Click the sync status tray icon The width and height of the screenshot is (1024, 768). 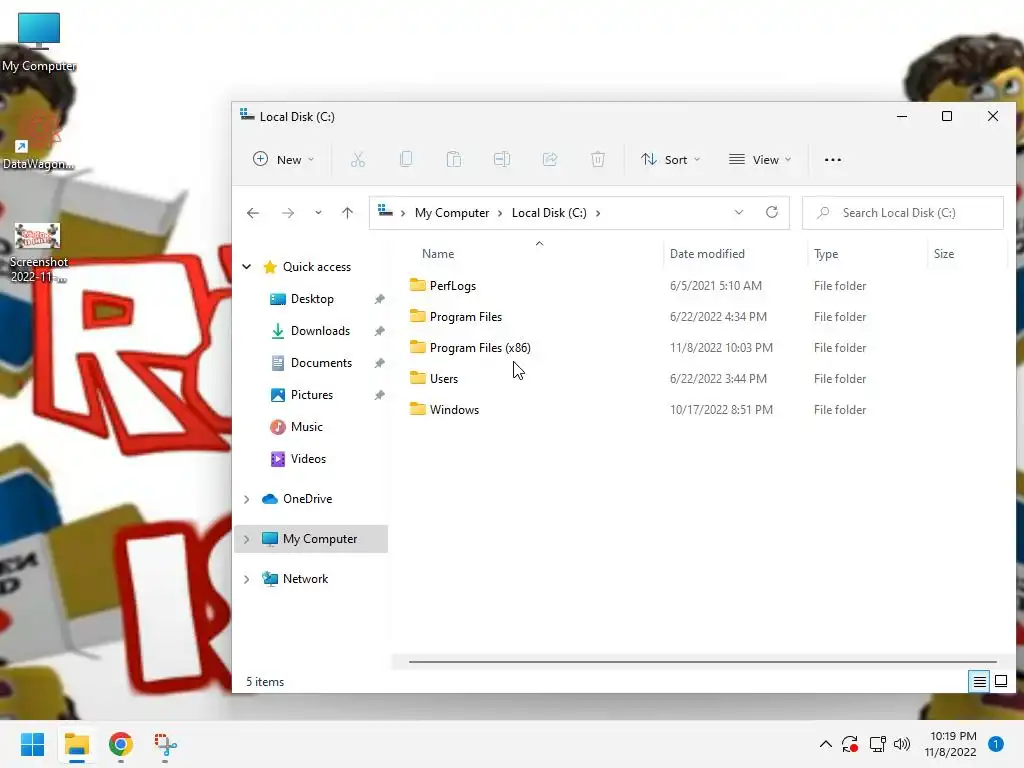850,744
